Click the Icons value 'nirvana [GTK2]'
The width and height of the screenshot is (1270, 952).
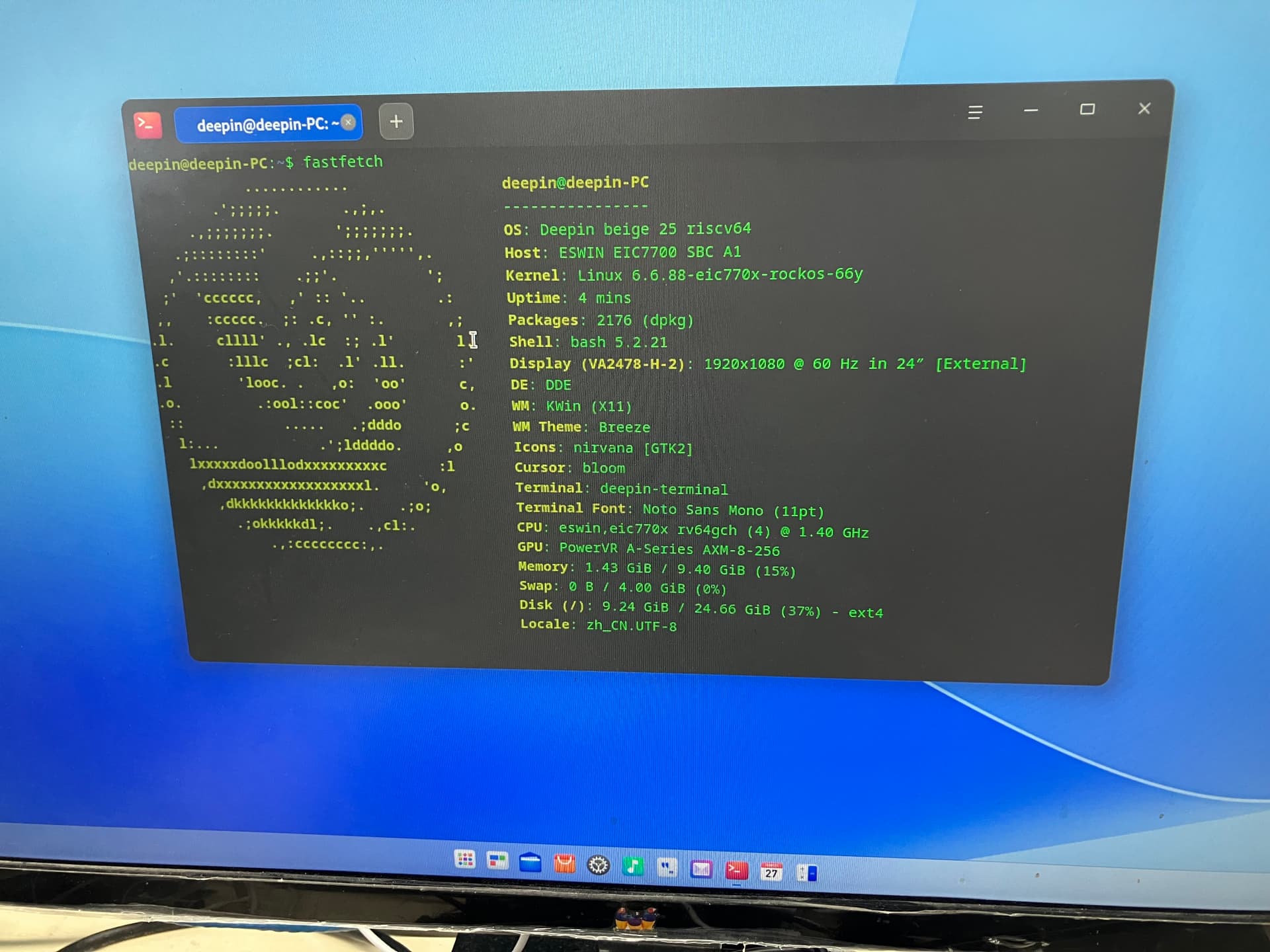633,448
